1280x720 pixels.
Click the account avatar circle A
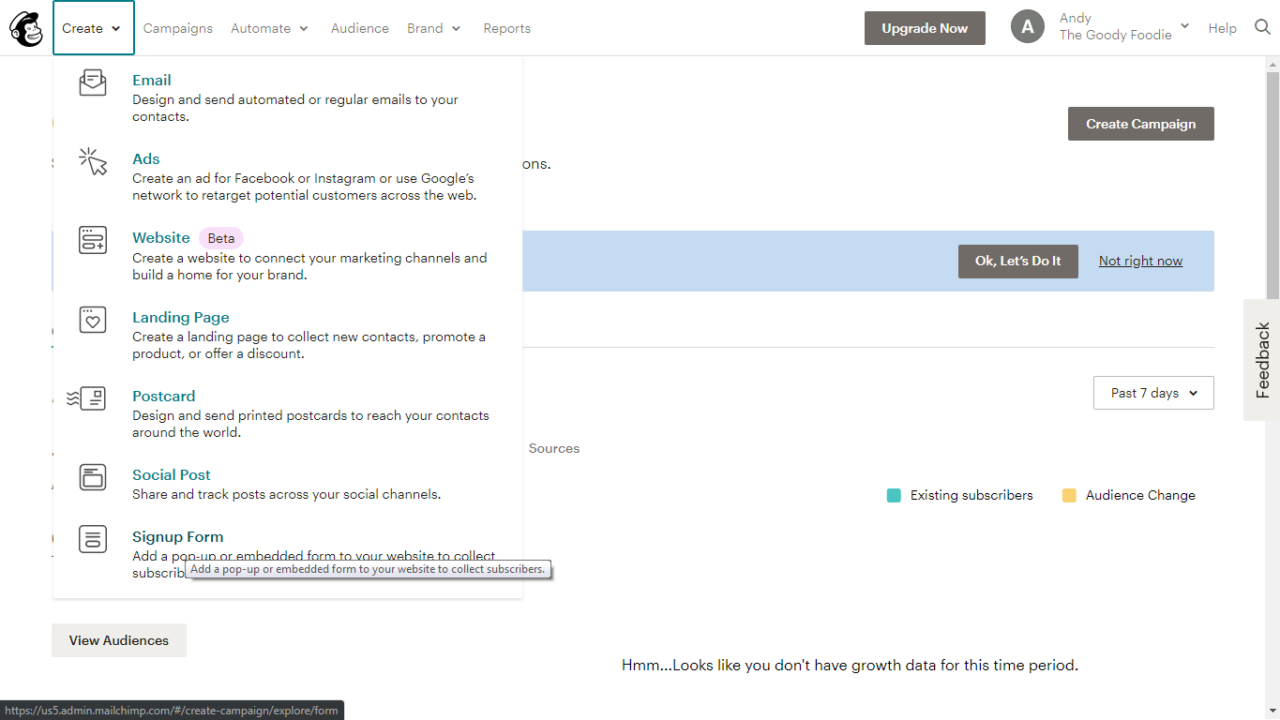pos(1028,27)
